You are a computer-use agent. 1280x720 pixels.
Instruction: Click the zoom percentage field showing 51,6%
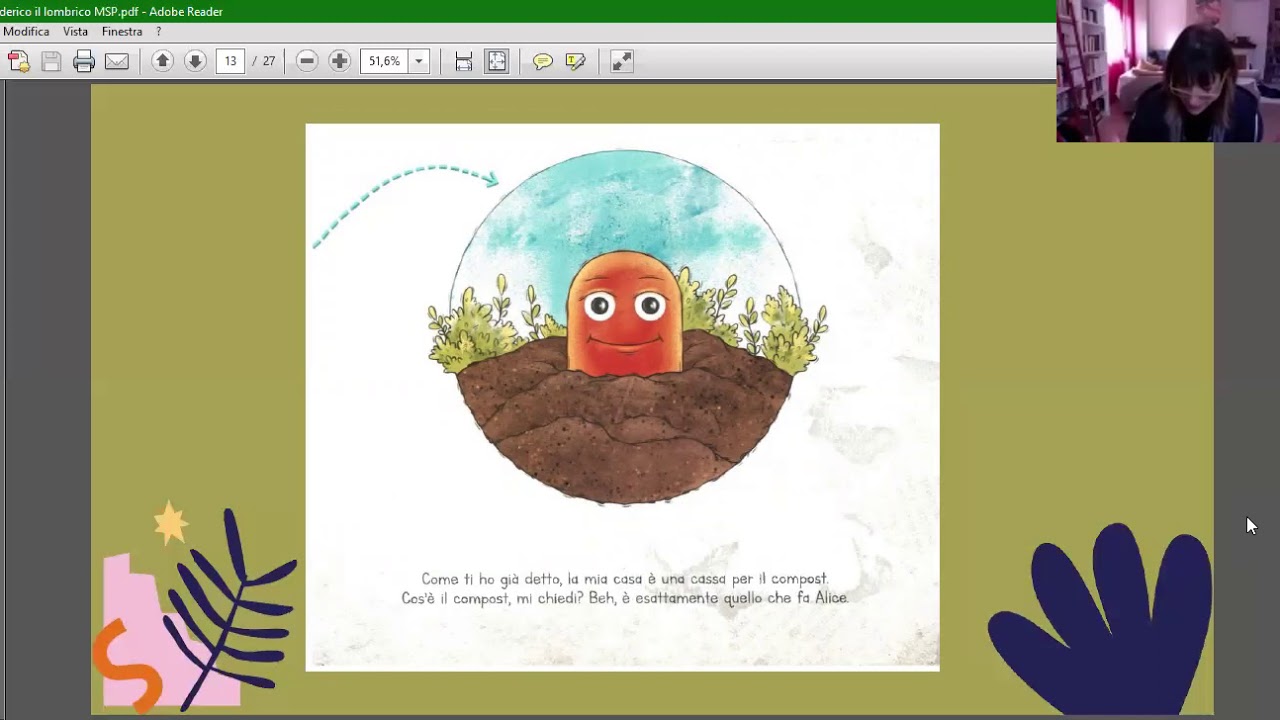(x=385, y=61)
